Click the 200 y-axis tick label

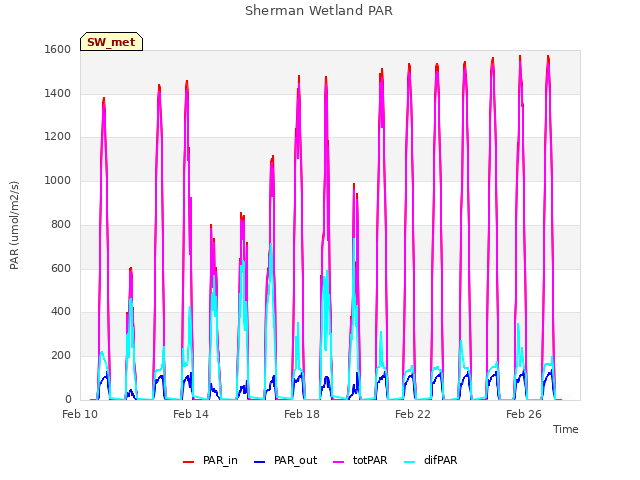point(61,356)
